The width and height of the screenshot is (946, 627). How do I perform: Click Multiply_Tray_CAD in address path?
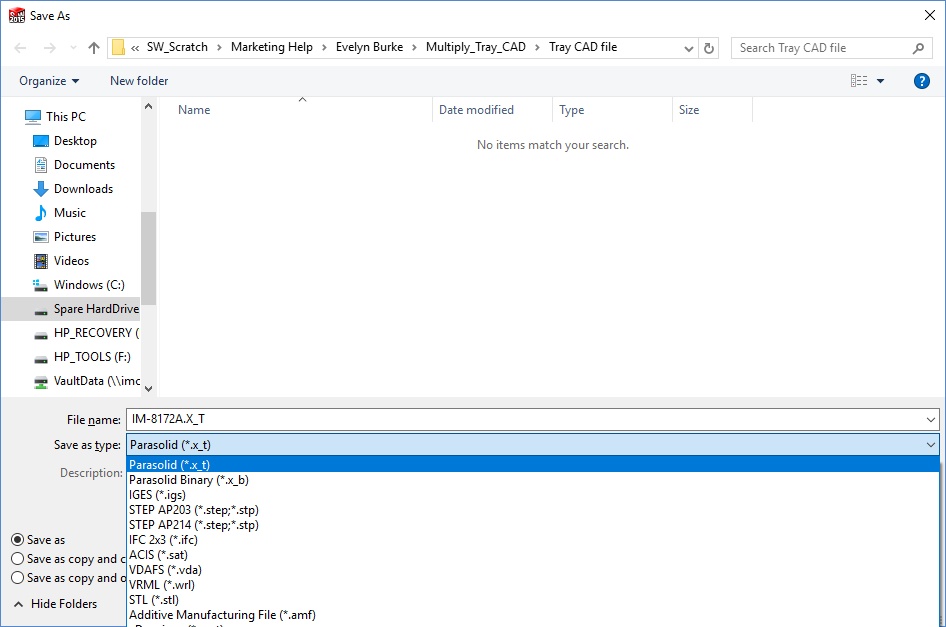[x=475, y=47]
